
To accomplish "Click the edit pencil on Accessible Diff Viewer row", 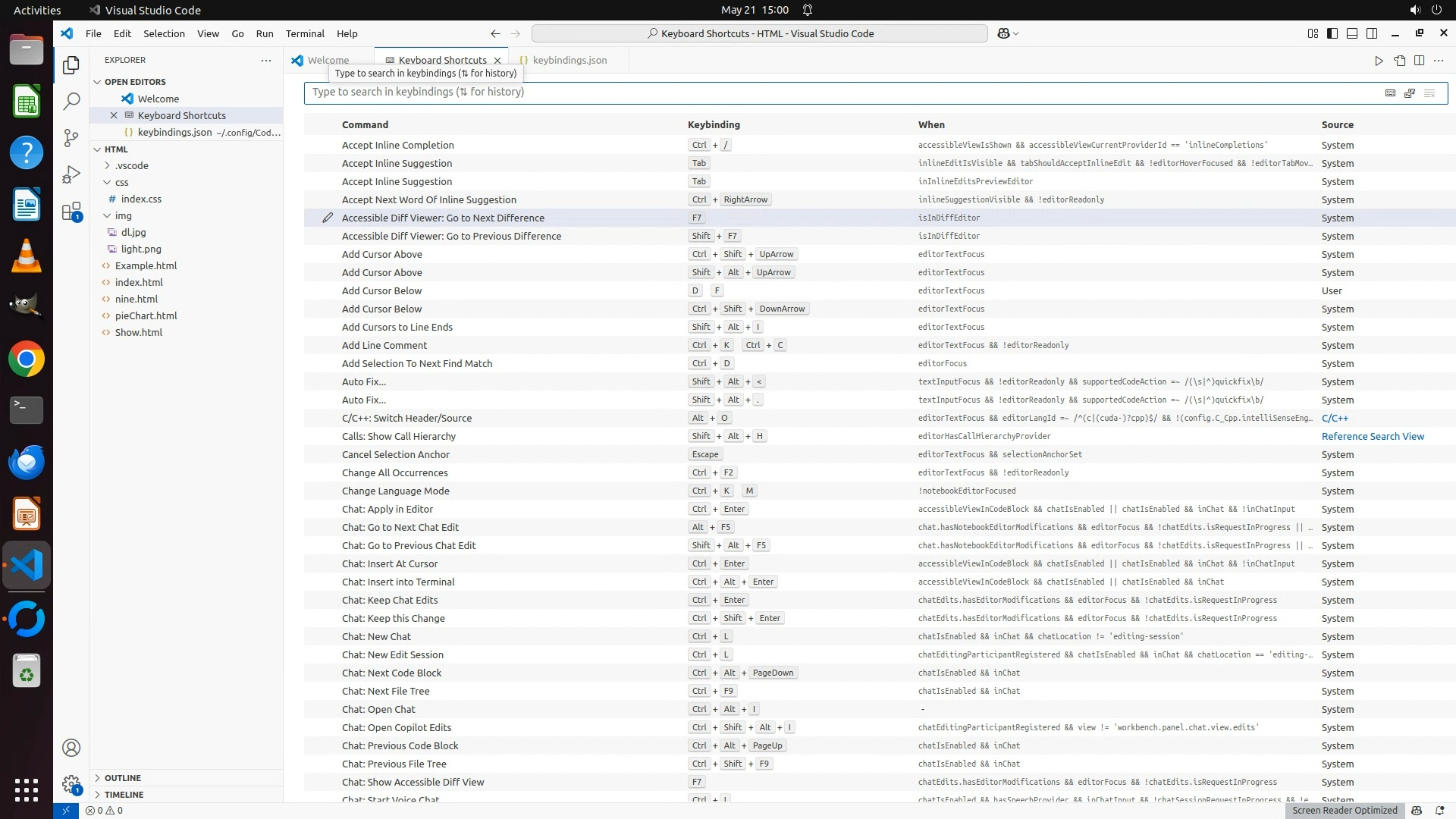I will 328,218.
